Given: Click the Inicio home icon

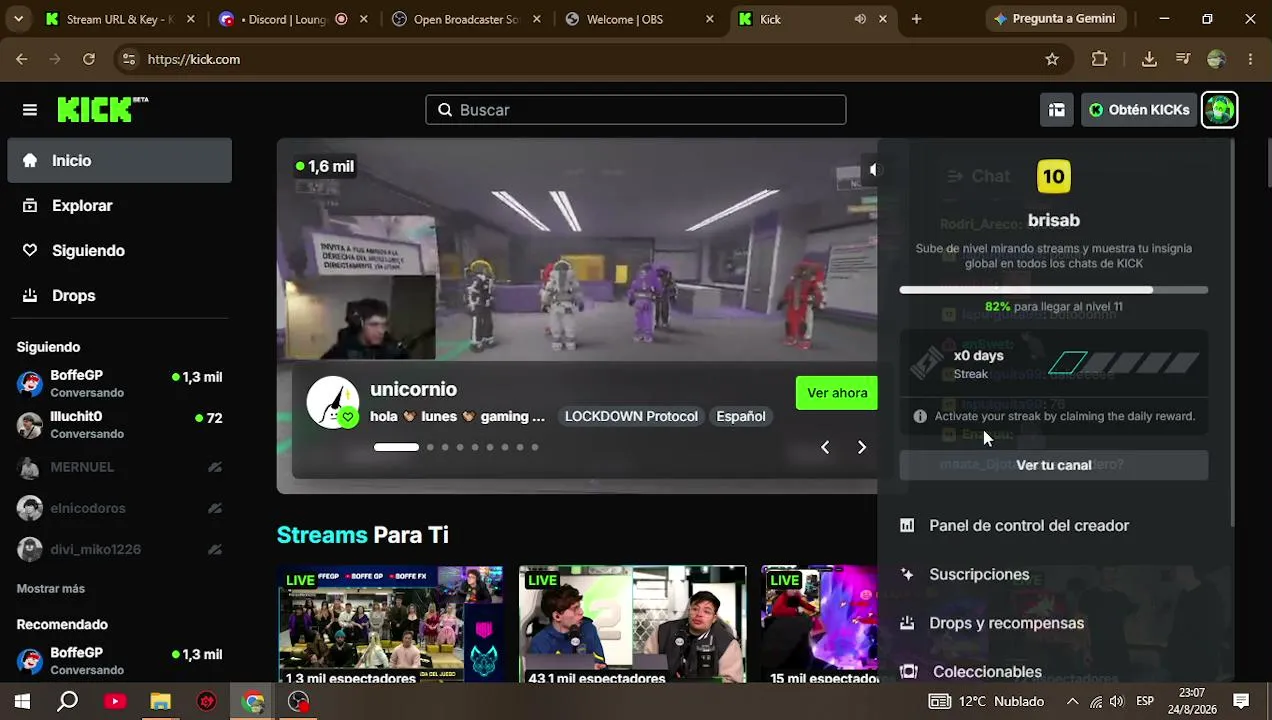Looking at the screenshot, I should (x=30, y=160).
